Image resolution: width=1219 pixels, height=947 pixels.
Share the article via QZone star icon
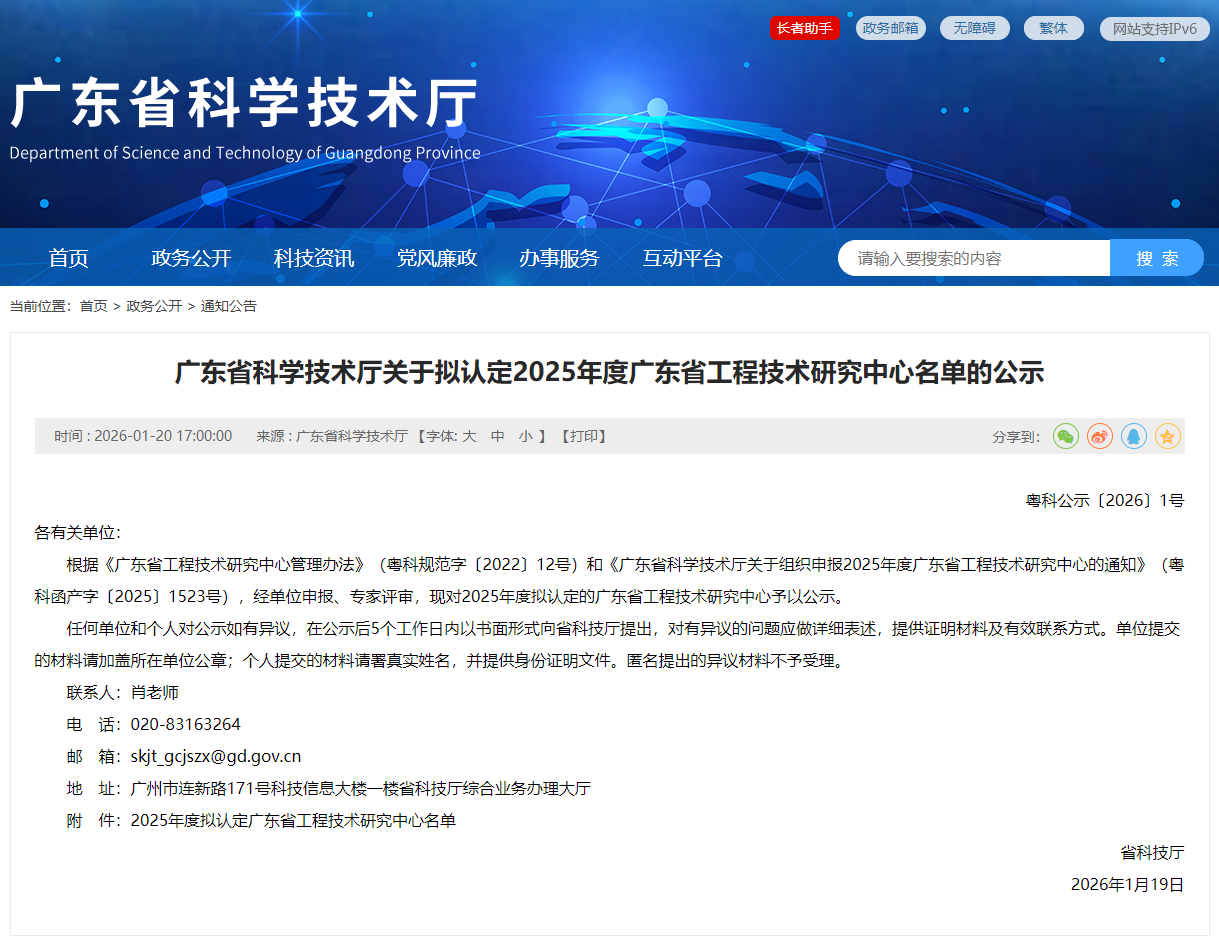coord(1167,437)
